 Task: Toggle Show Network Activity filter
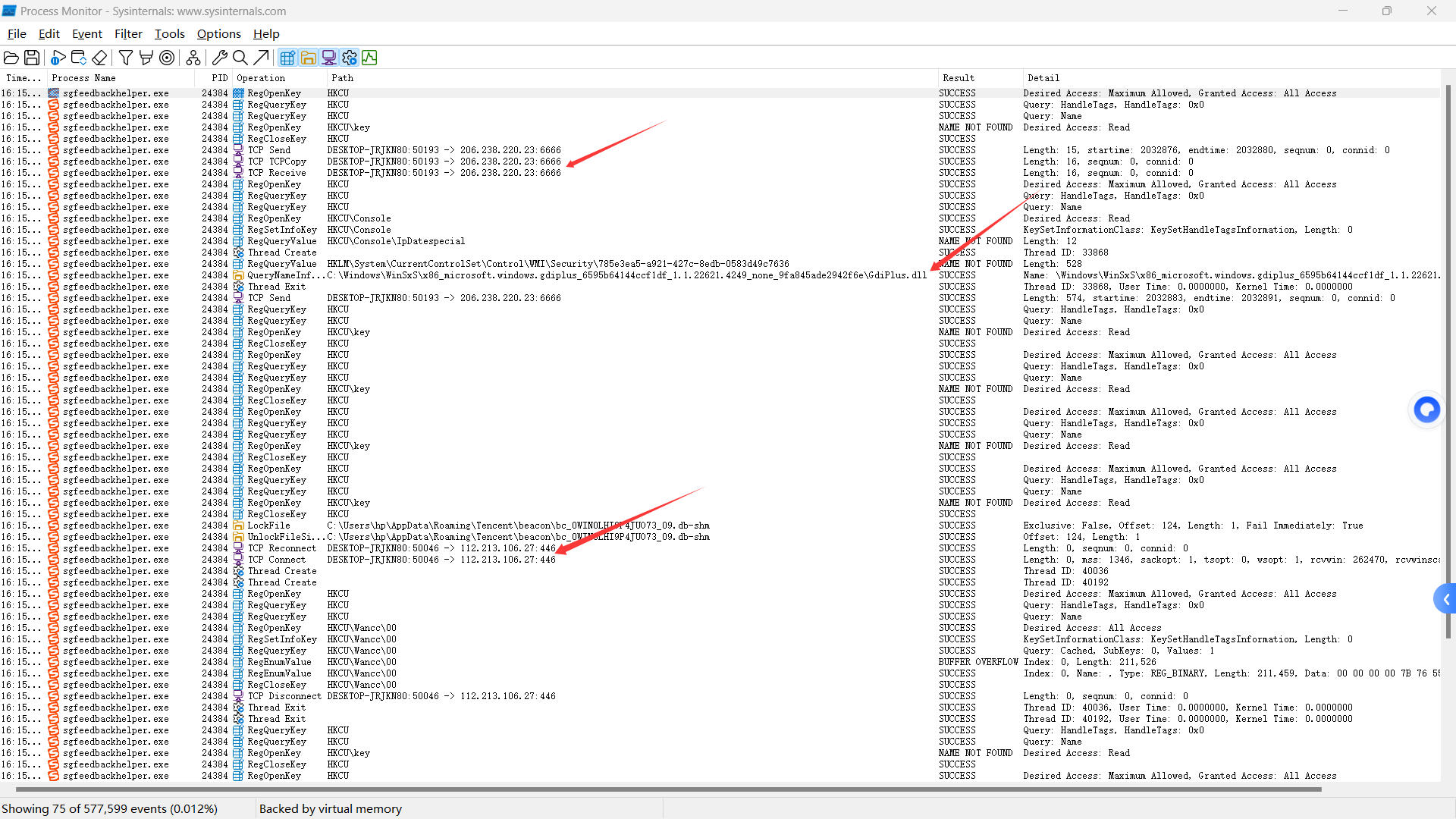click(328, 58)
